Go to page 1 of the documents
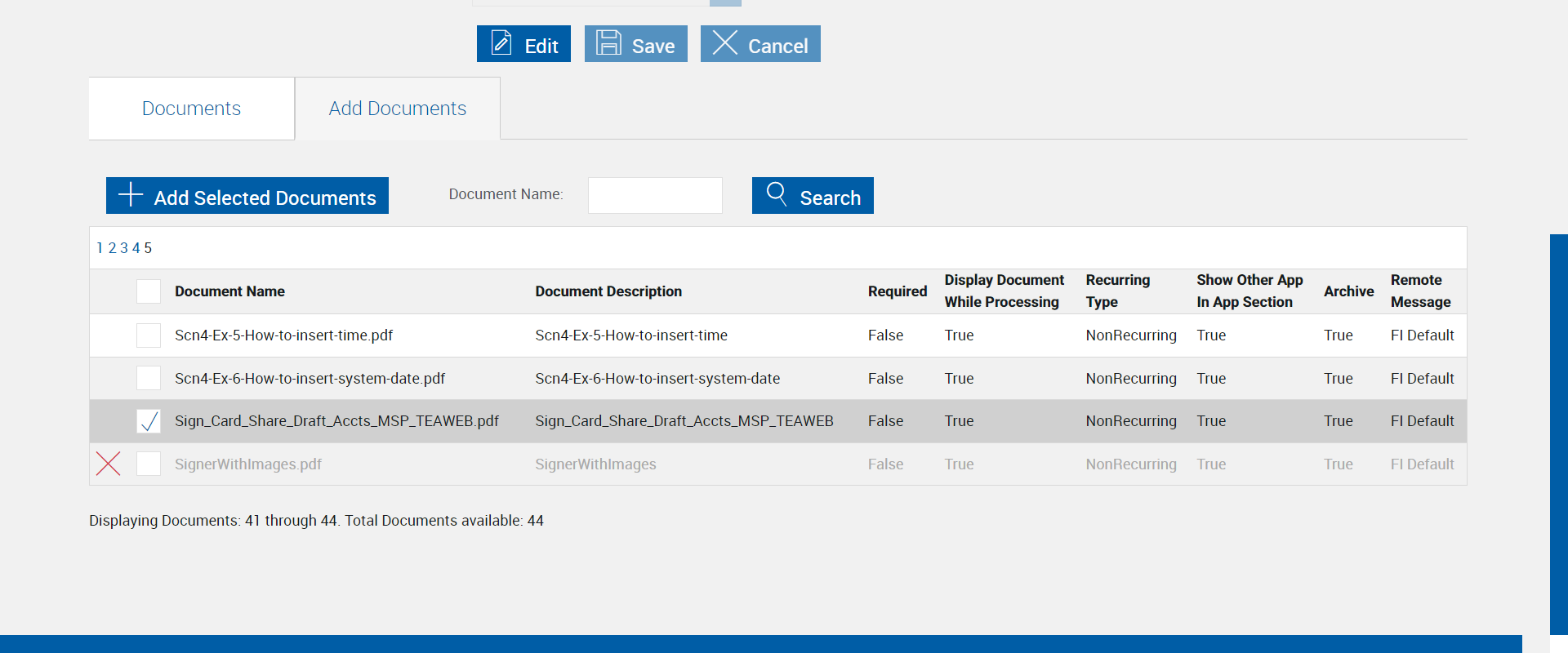The height and width of the screenshot is (653, 1568). tap(100, 248)
